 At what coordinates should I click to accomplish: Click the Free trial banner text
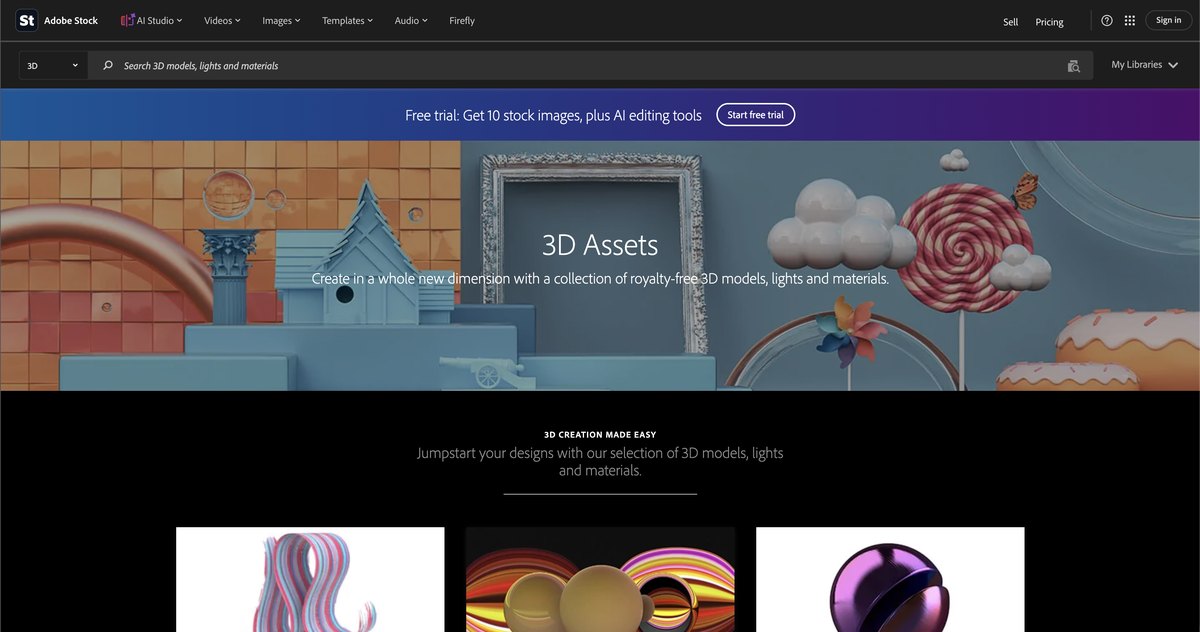tap(553, 115)
